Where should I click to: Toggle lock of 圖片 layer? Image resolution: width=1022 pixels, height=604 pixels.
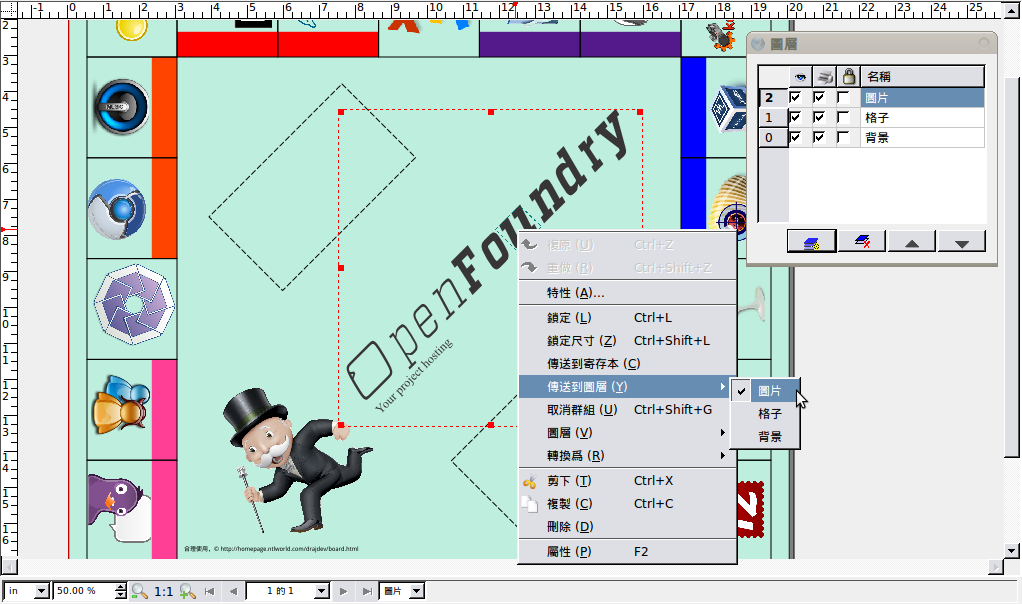(x=843, y=98)
